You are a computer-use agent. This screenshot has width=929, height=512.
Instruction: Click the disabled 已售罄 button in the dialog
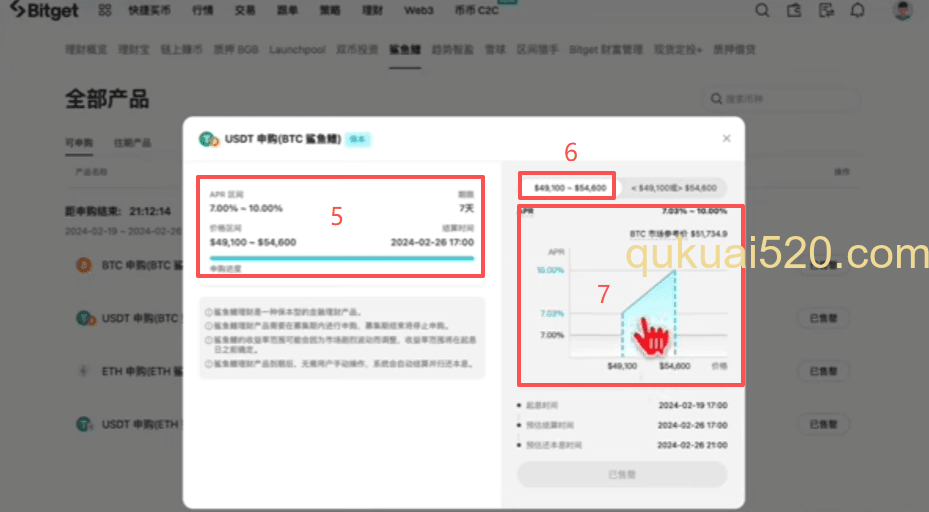pyautogui.click(x=622, y=475)
